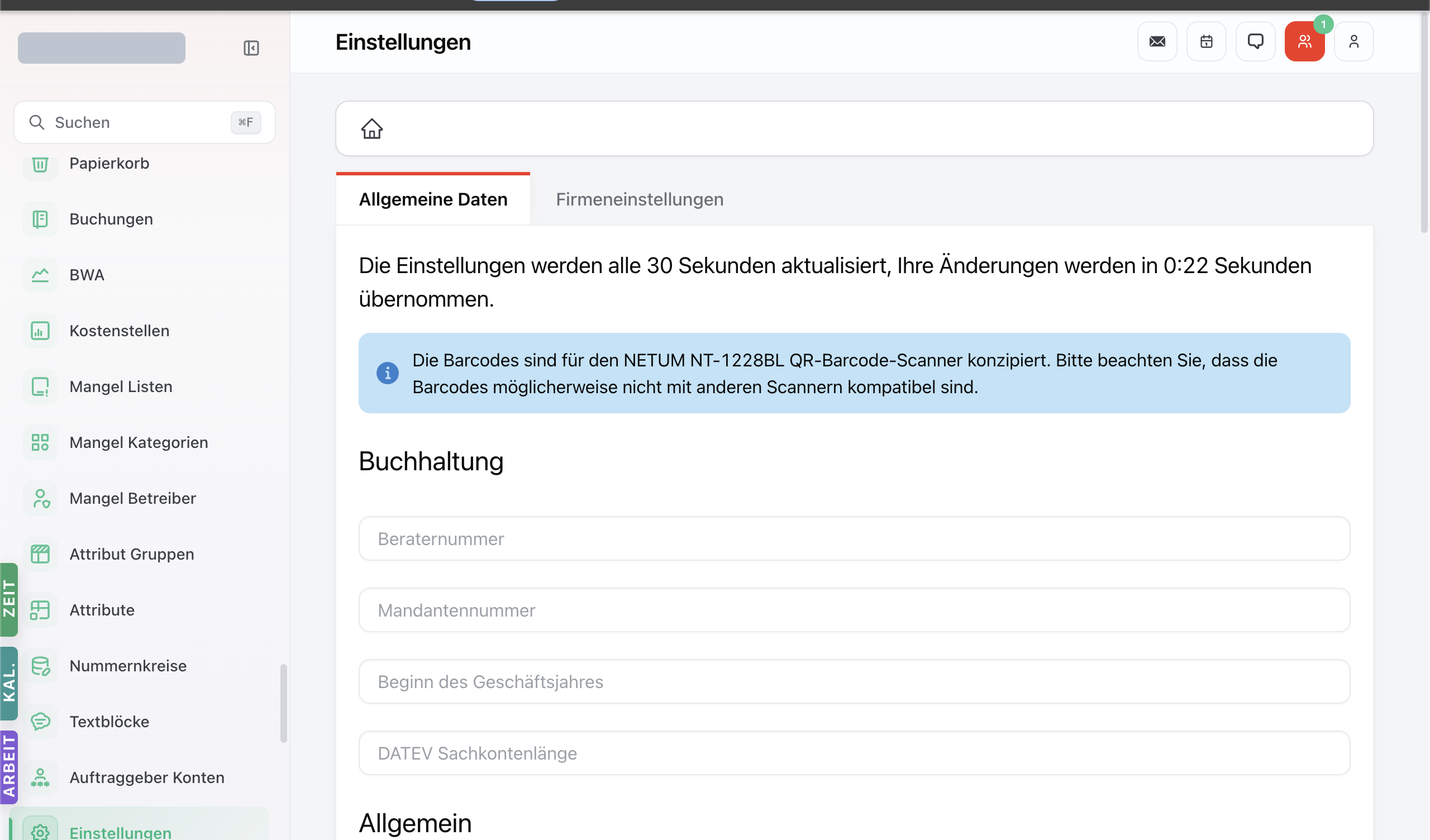Click the Auftraggeber Konten icon
This screenshot has width=1430, height=840.
point(40,777)
